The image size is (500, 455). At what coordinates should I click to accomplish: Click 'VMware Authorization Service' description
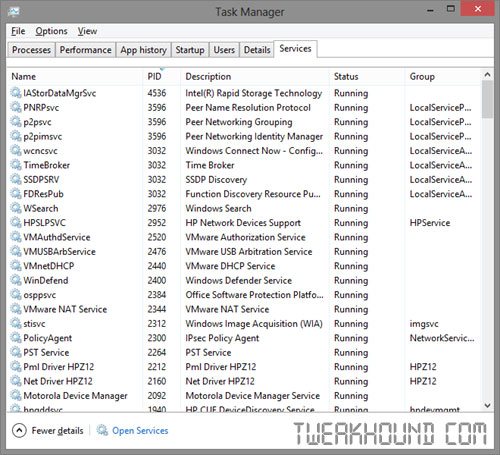click(x=245, y=237)
